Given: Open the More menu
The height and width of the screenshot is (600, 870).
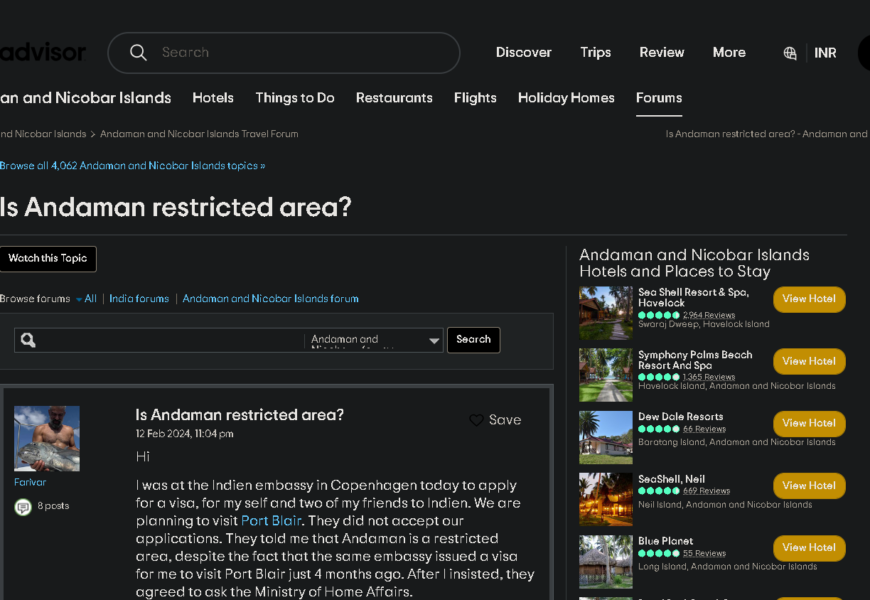Looking at the screenshot, I should coord(729,52).
